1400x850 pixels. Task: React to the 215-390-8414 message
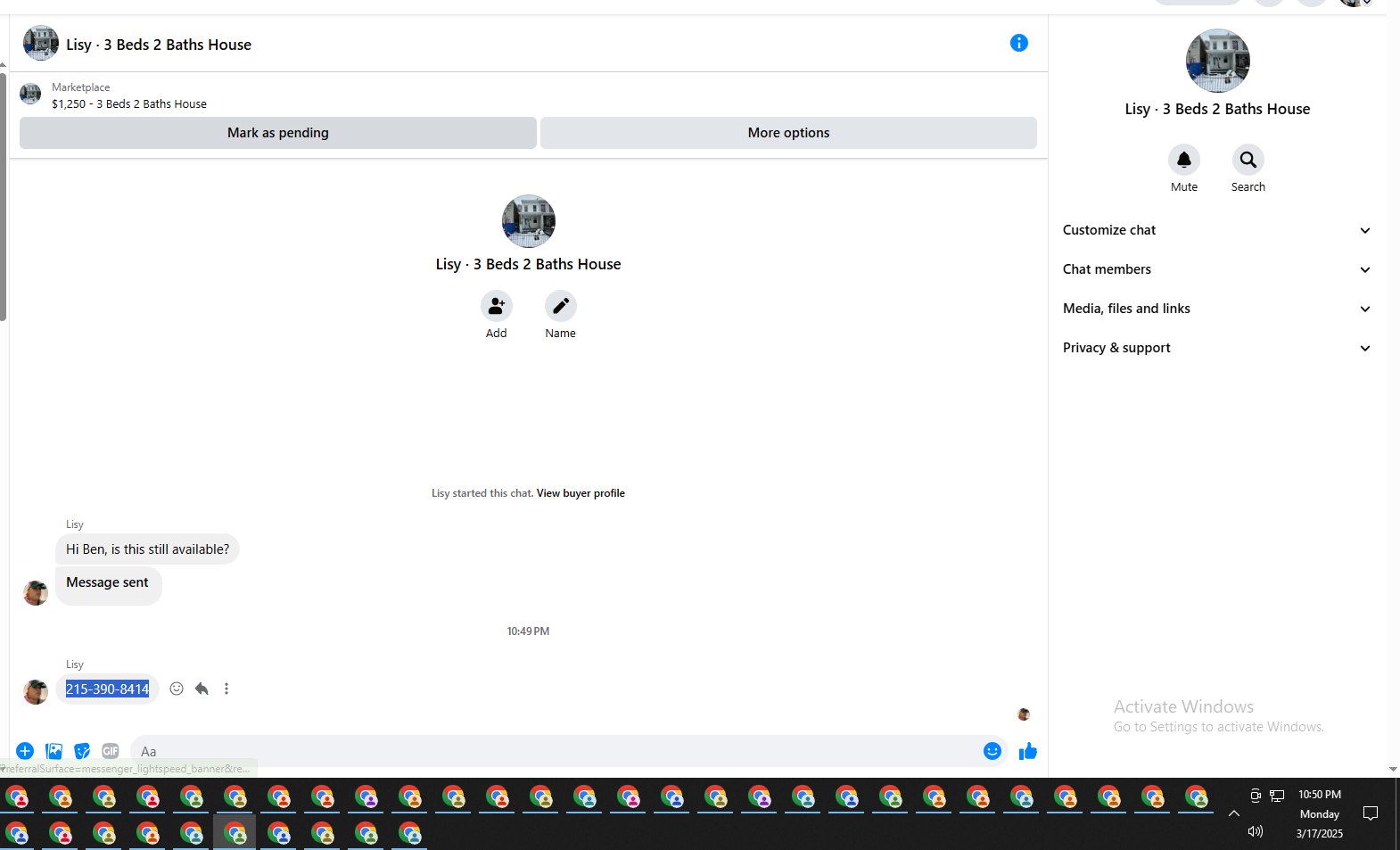coord(177,689)
